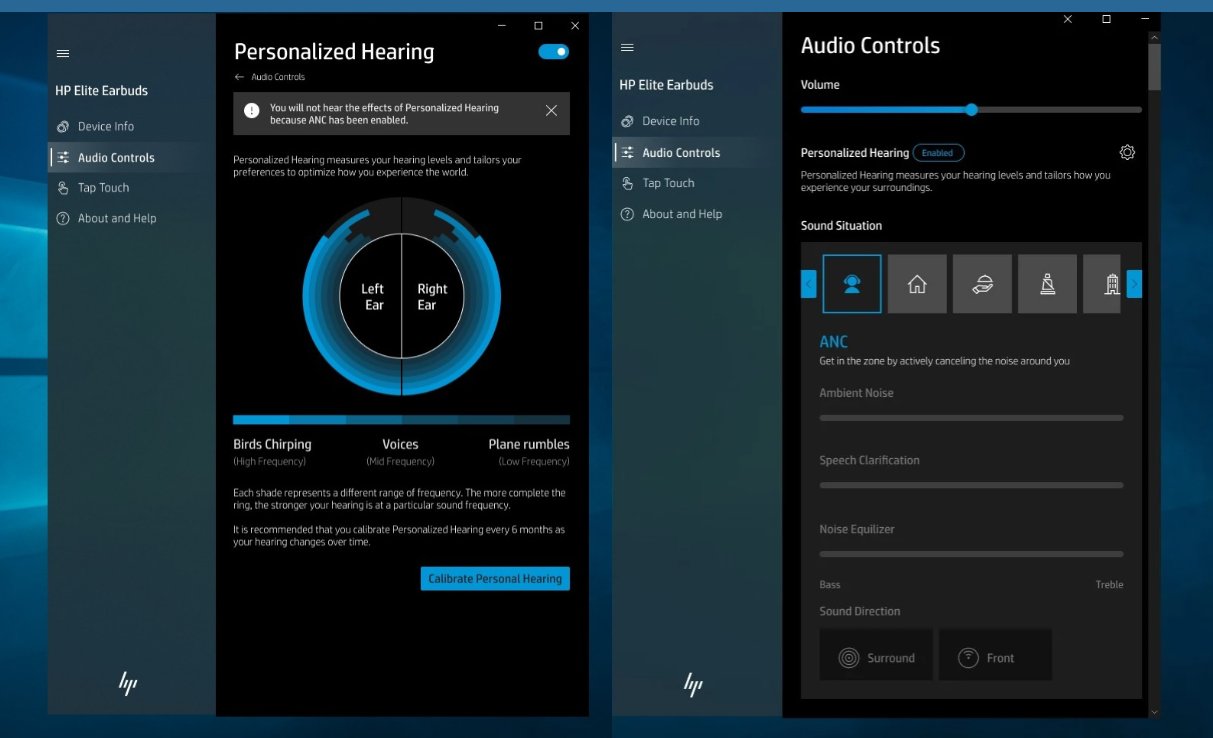The width and height of the screenshot is (1213, 738).
Task: Maximize the Personalized Hearing window
Action: pyautogui.click(x=538, y=25)
